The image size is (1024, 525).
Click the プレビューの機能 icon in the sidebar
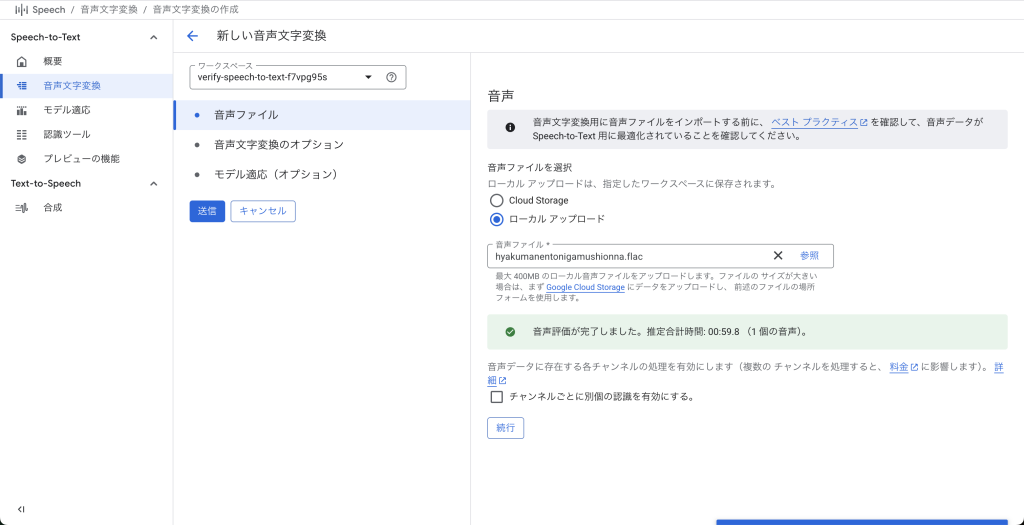pyautogui.click(x=22, y=159)
